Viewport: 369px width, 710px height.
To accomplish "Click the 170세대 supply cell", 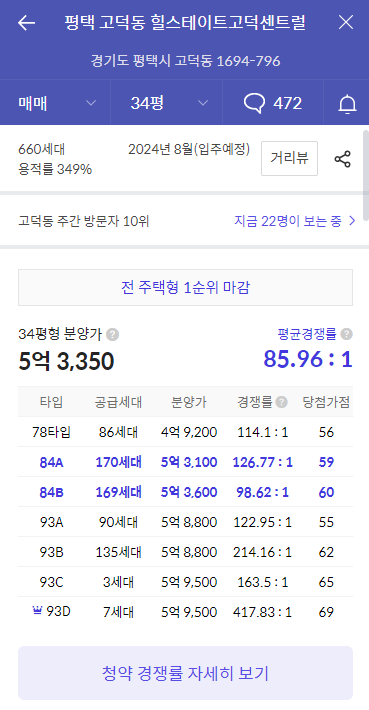I will click(x=119, y=462).
